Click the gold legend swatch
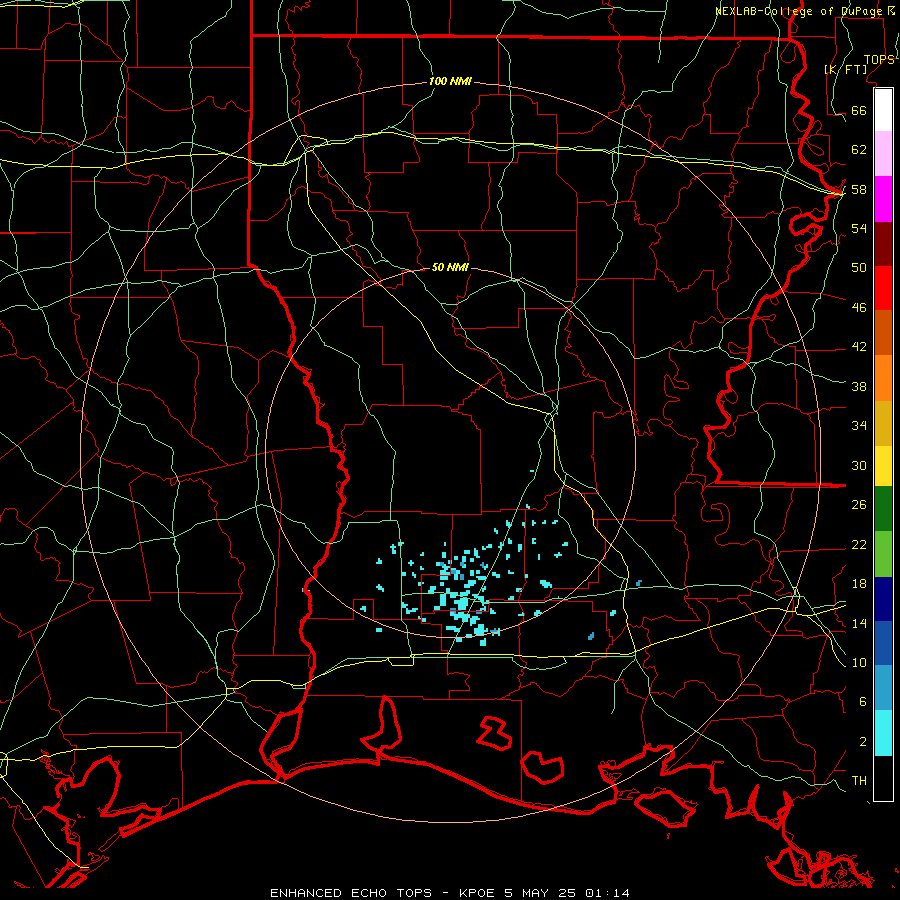Screen dimensions: 900x900 pos(883,424)
